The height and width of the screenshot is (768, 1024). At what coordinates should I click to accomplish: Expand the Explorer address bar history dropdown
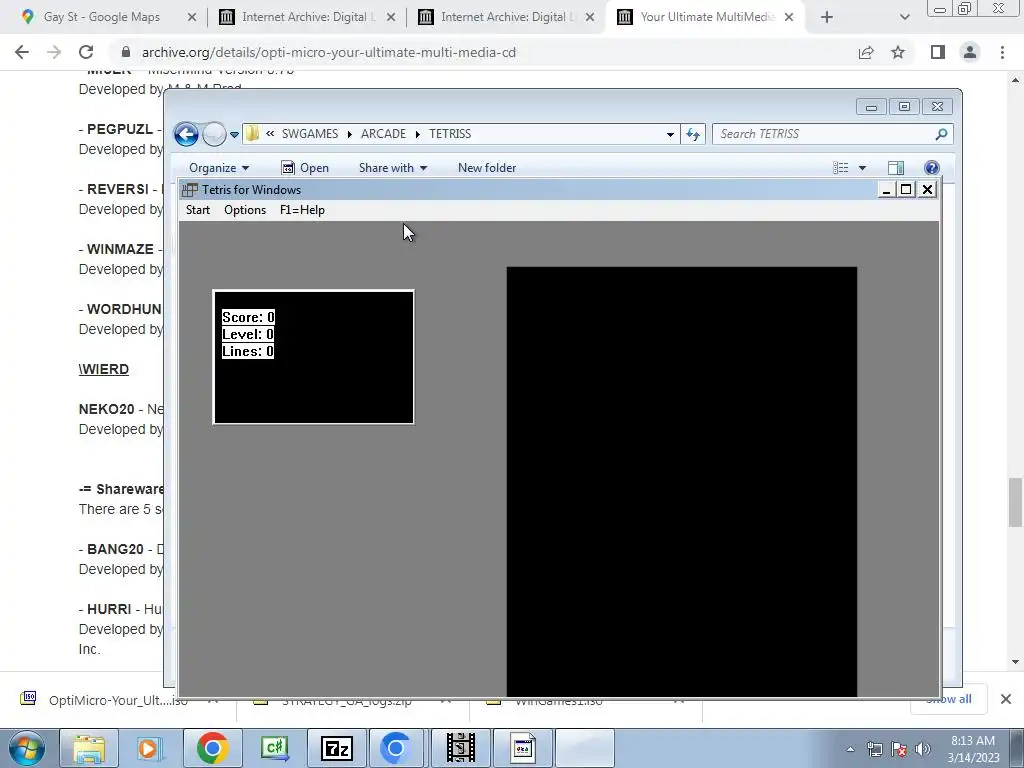point(670,135)
